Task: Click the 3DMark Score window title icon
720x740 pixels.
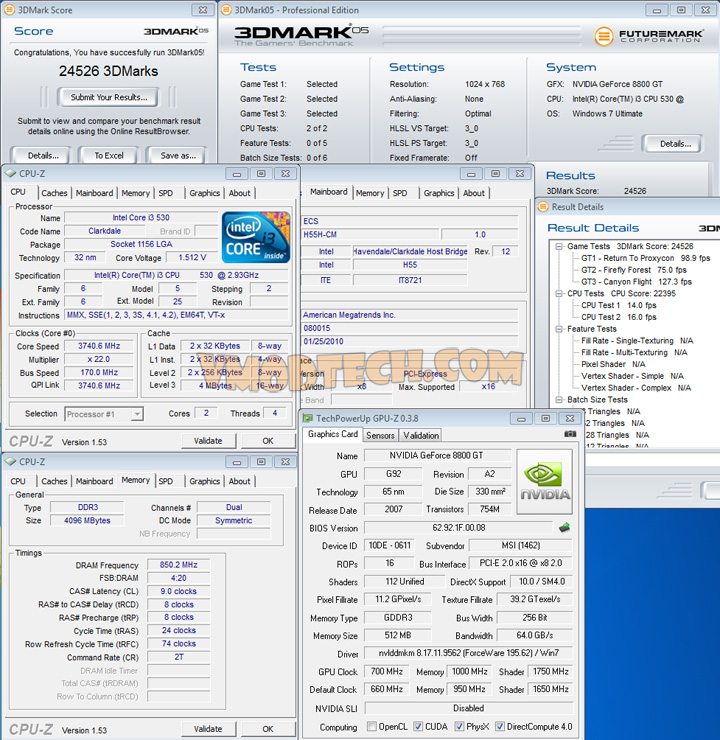Action: [x=9, y=10]
